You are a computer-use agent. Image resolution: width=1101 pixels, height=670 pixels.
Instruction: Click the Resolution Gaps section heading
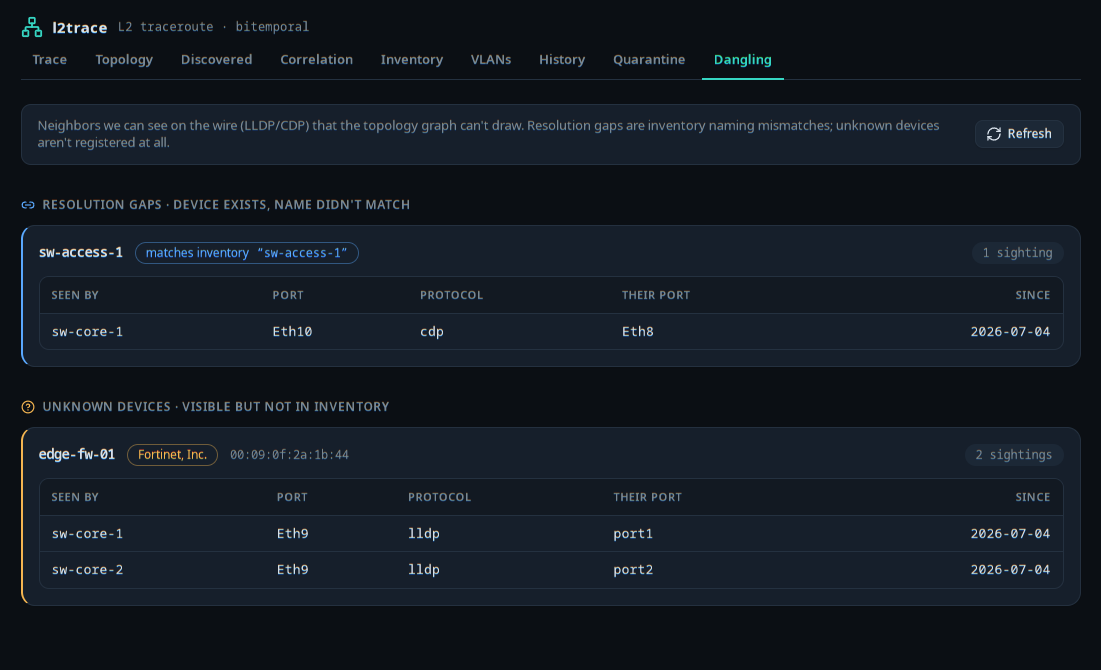coord(226,205)
